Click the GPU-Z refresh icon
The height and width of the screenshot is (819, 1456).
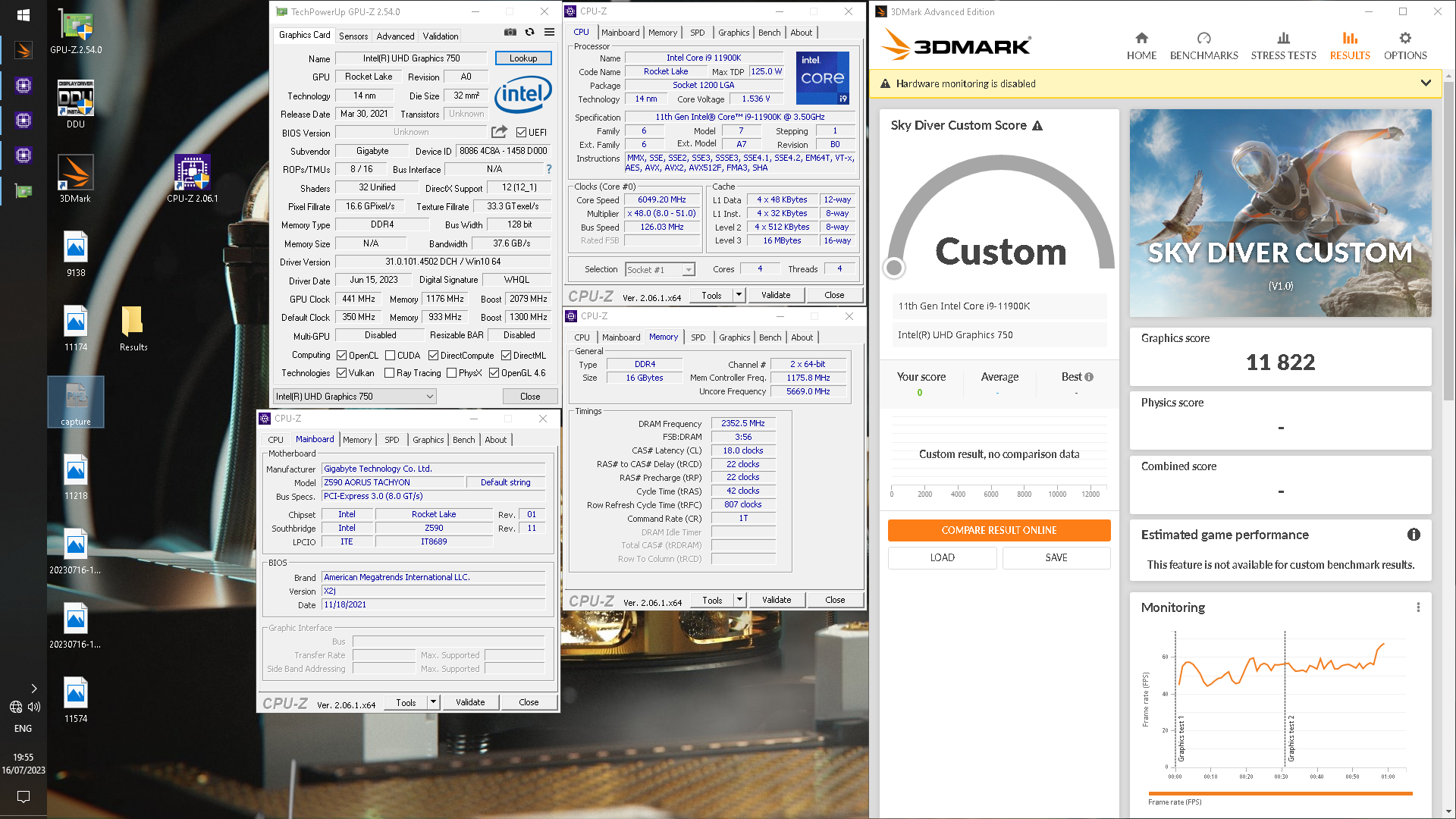529,32
